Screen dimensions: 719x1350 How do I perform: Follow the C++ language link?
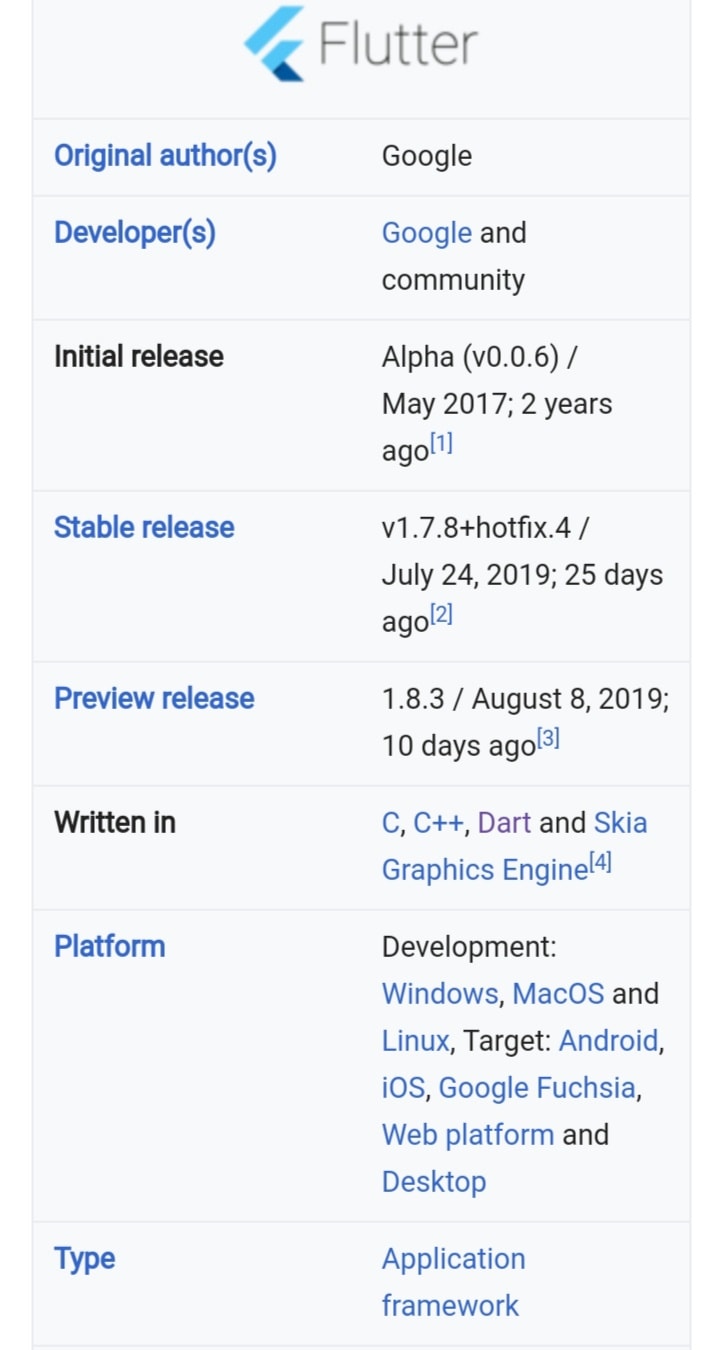pos(438,823)
